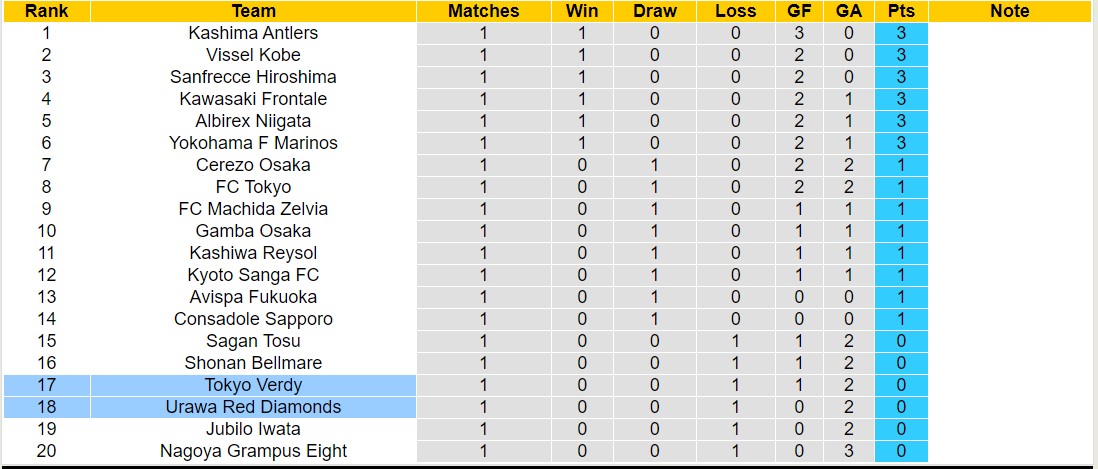Click the Matches column header
The image size is (1098, 469).
tap(483, 11)
